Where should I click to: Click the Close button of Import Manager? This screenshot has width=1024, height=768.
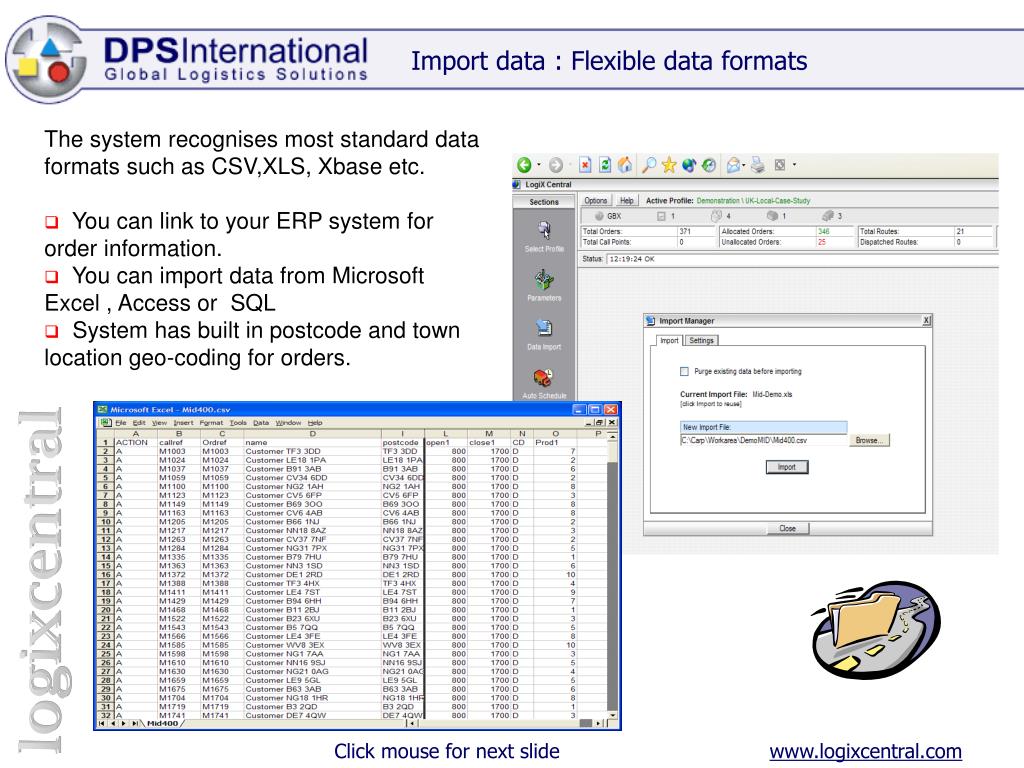(x=788, y=528)
